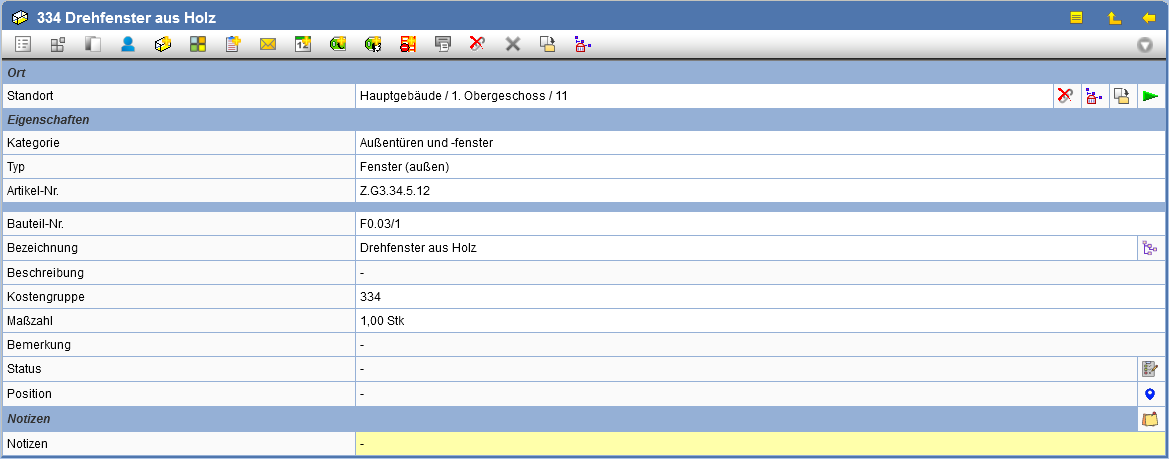The image size is (1169, 459).
Task: Click the hierarchy tree icon in Bezeichnung row
Action: pos(1150,248)
